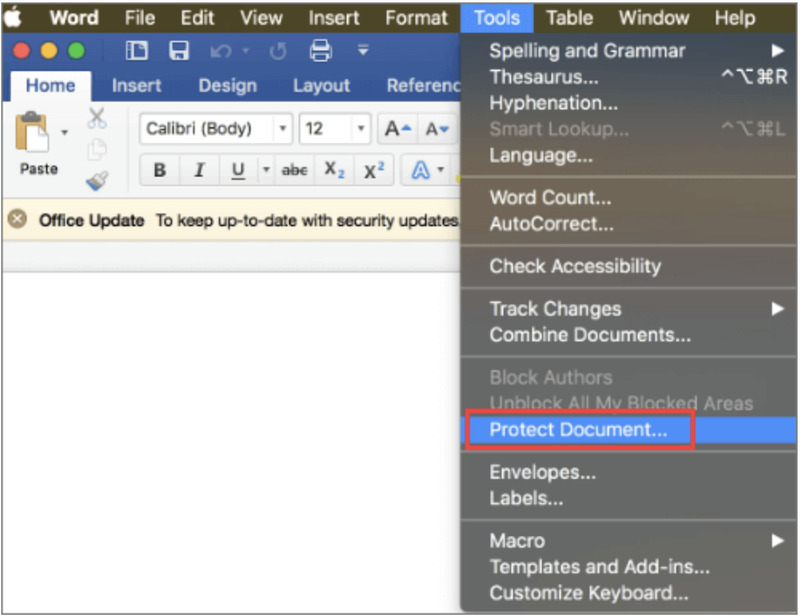Select Protect Document in the Tools menu

pos(577,430)
